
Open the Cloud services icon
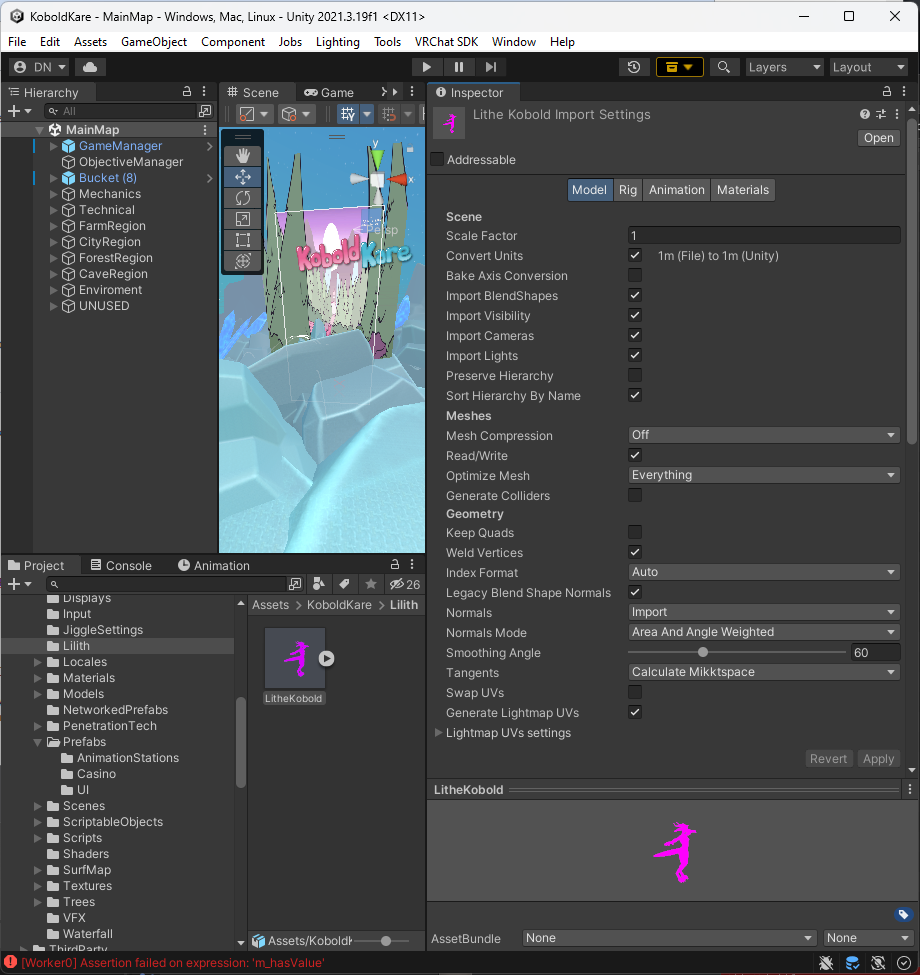[90, 67]
